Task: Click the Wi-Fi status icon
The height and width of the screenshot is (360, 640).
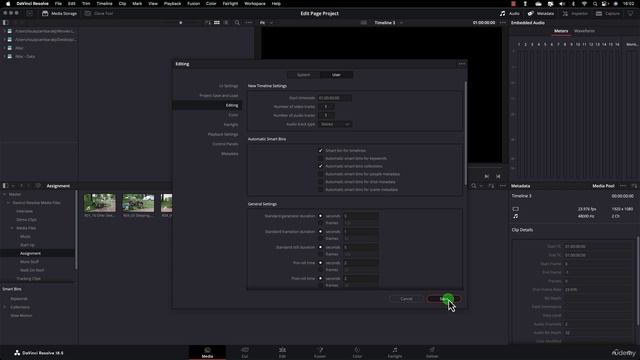Action: coord(584,4)
